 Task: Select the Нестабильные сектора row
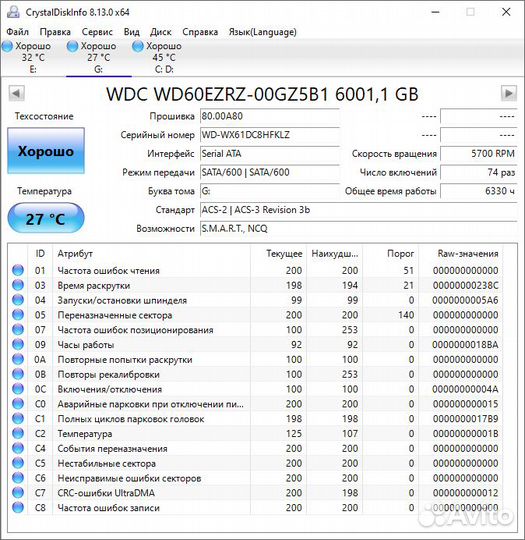255,463
